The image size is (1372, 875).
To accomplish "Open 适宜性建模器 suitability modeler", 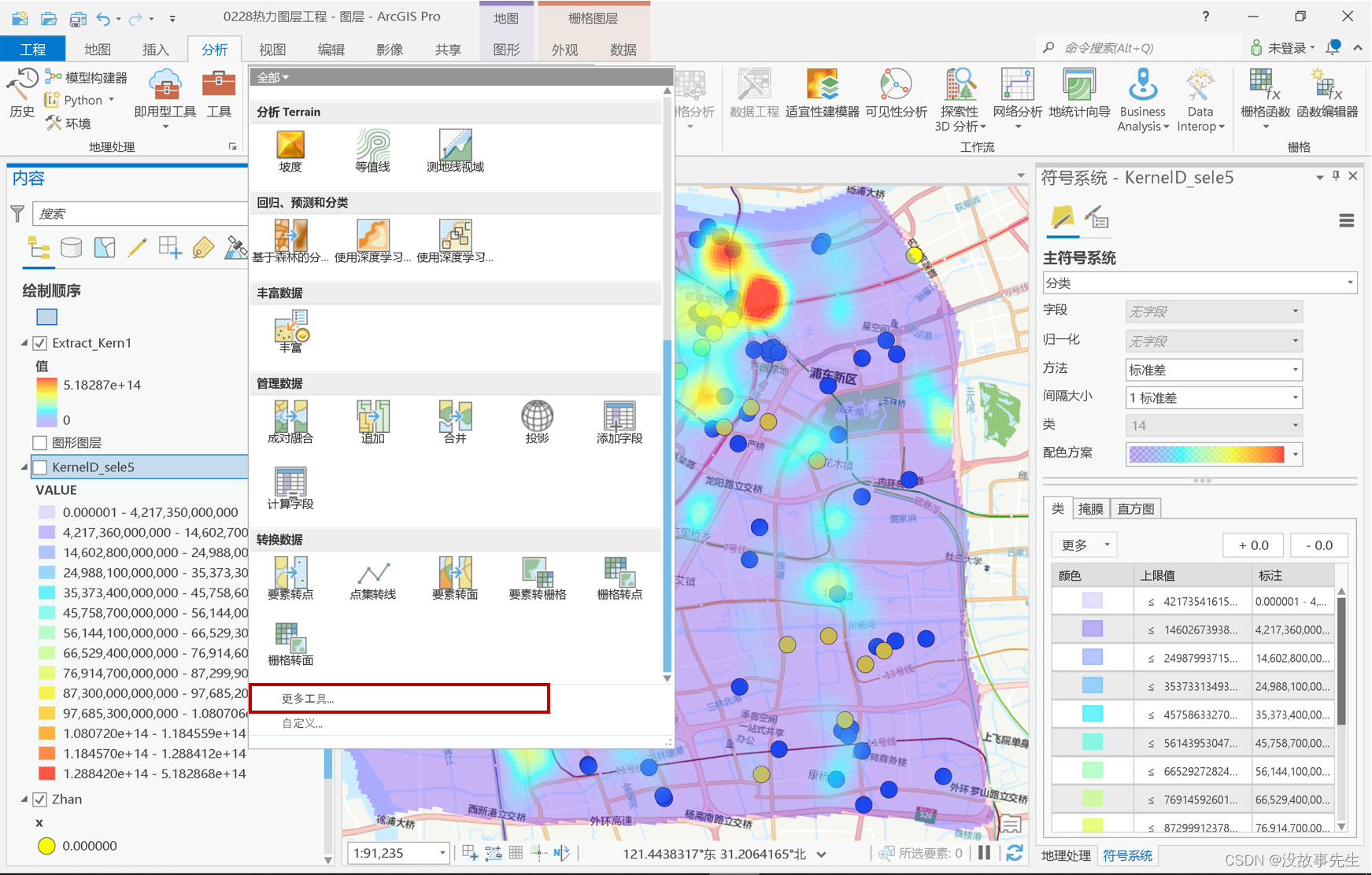I will 822,94.
